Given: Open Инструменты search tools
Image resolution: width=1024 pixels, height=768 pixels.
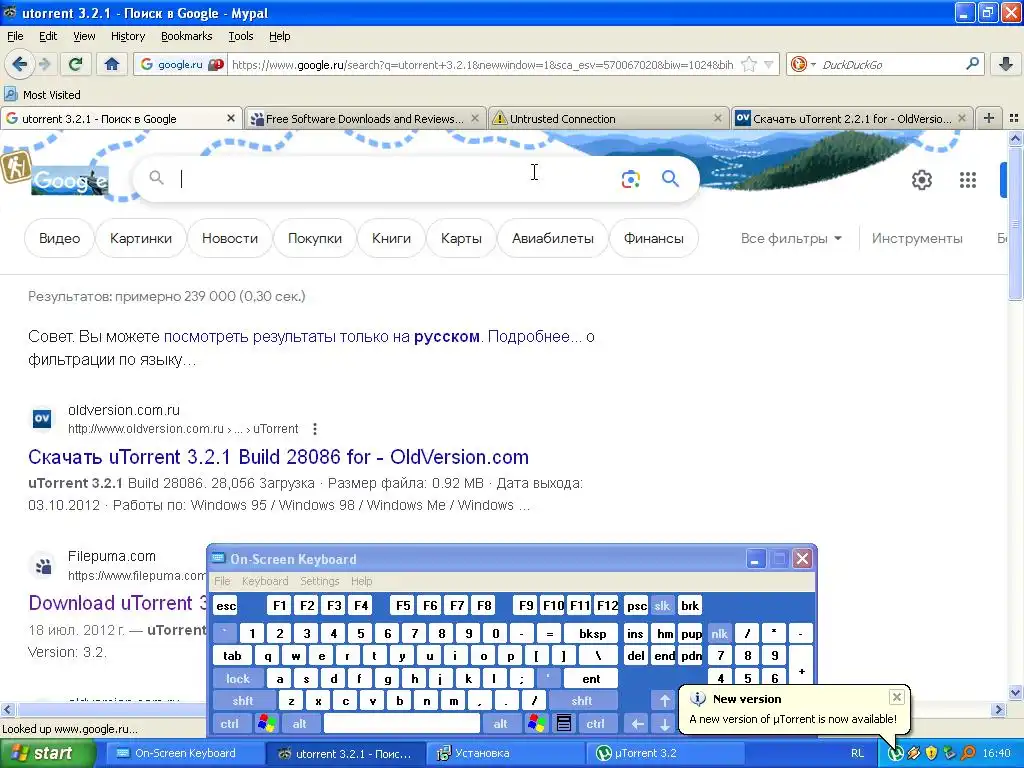Looking at the screenshot, I should (x=917, y=238).
